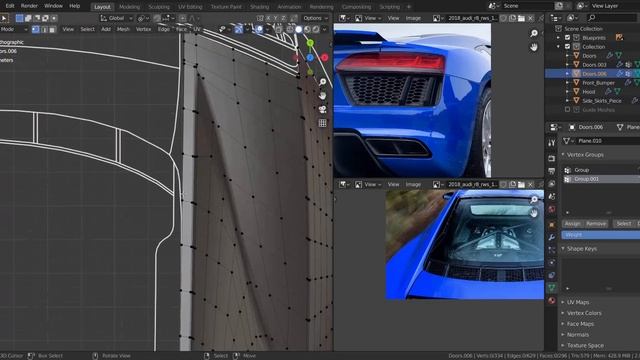Open the Edge menu in viewport header
Screen dimensions: 640x360
(x=164, y=29)
